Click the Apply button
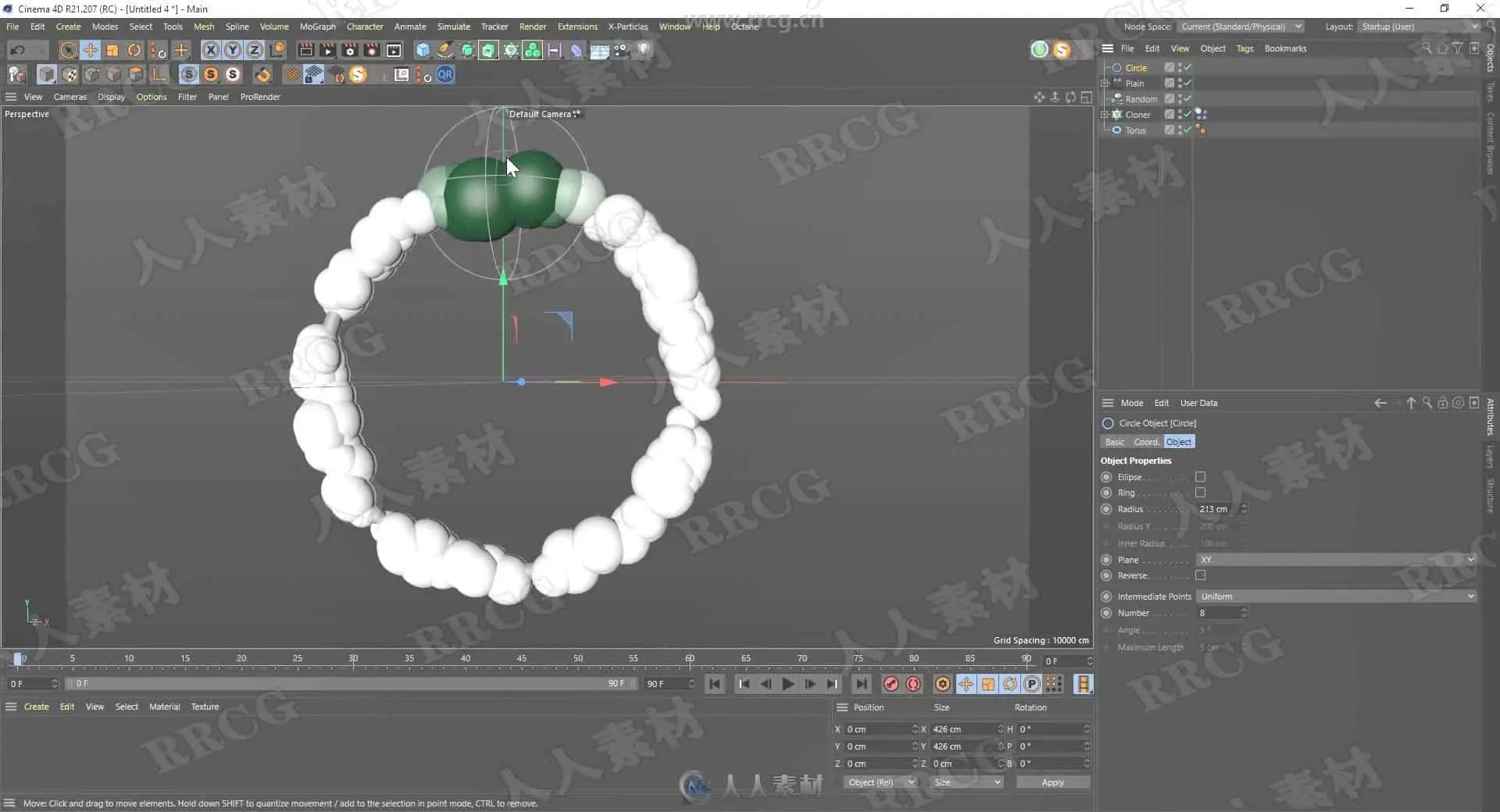 click(x=1052, y=782)
